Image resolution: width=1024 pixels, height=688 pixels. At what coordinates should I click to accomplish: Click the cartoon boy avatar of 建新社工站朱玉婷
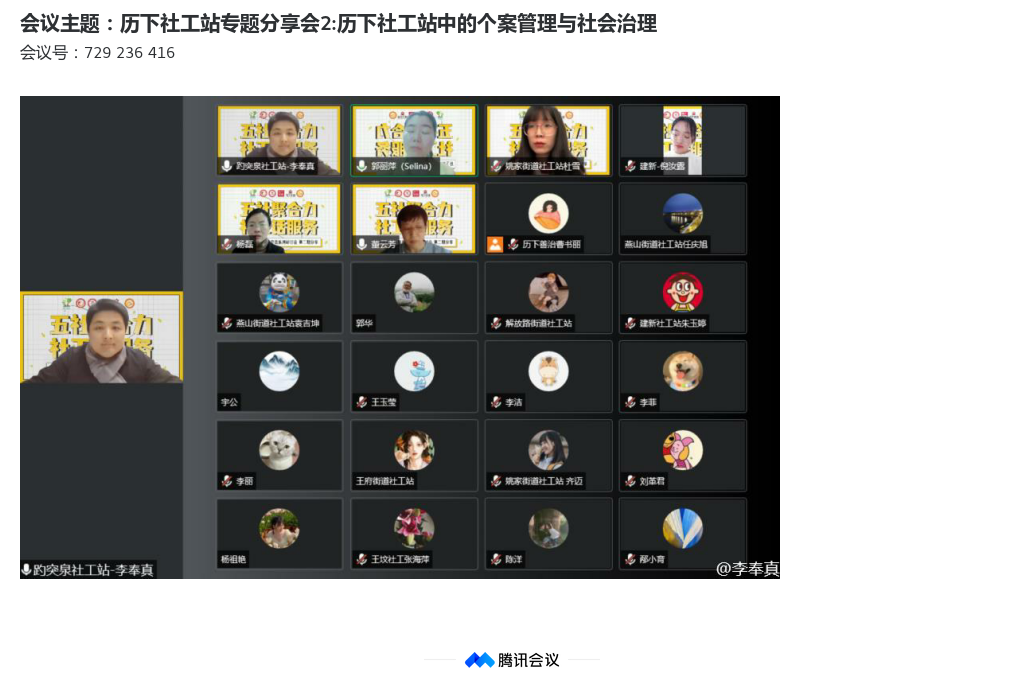682,292
